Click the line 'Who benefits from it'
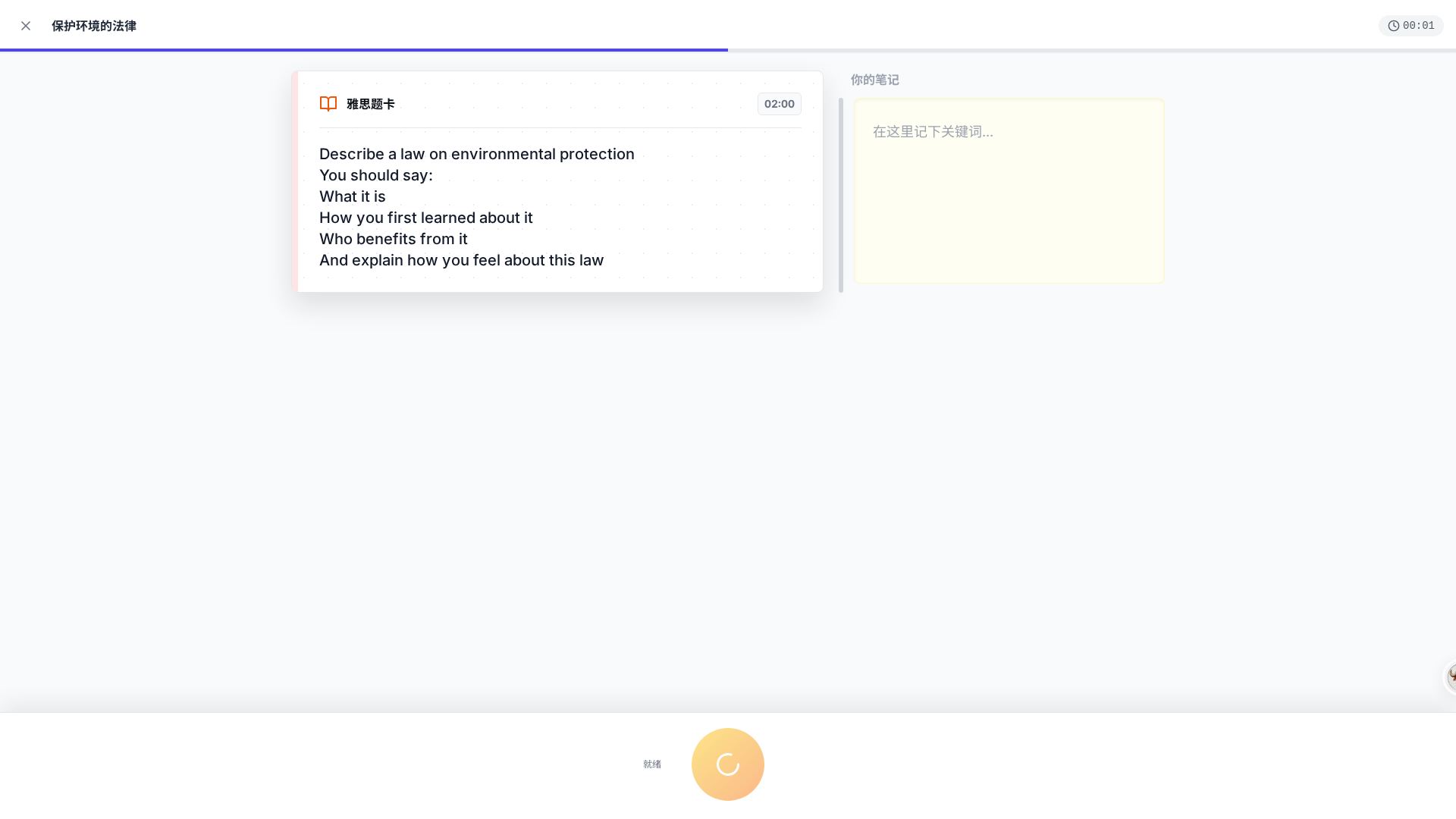The width and height of the screenshot is (1456, 819). click(x=394, y=239)
